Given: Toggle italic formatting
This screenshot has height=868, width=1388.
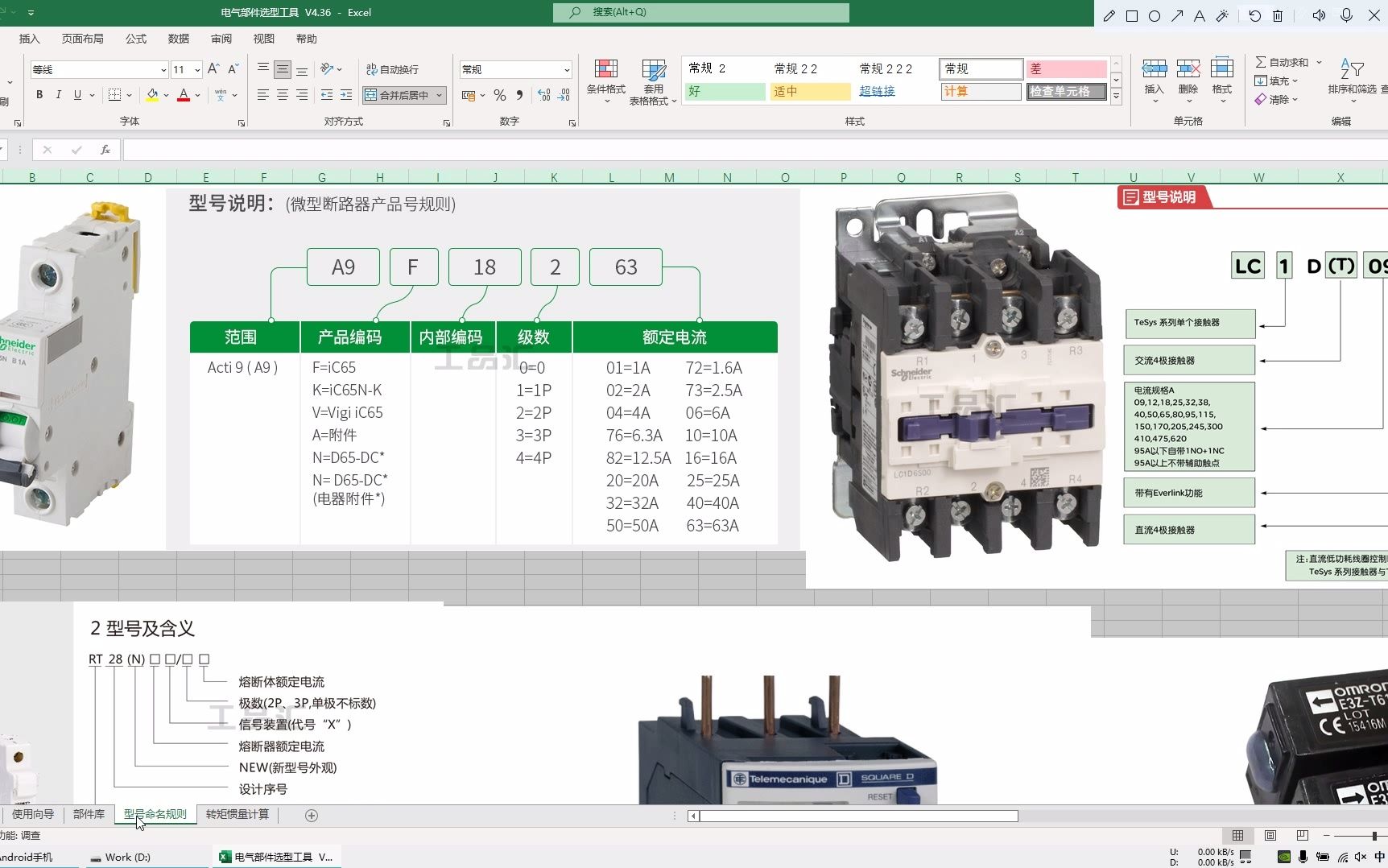Looking at the screenshot, I should (x=59, y=95).
